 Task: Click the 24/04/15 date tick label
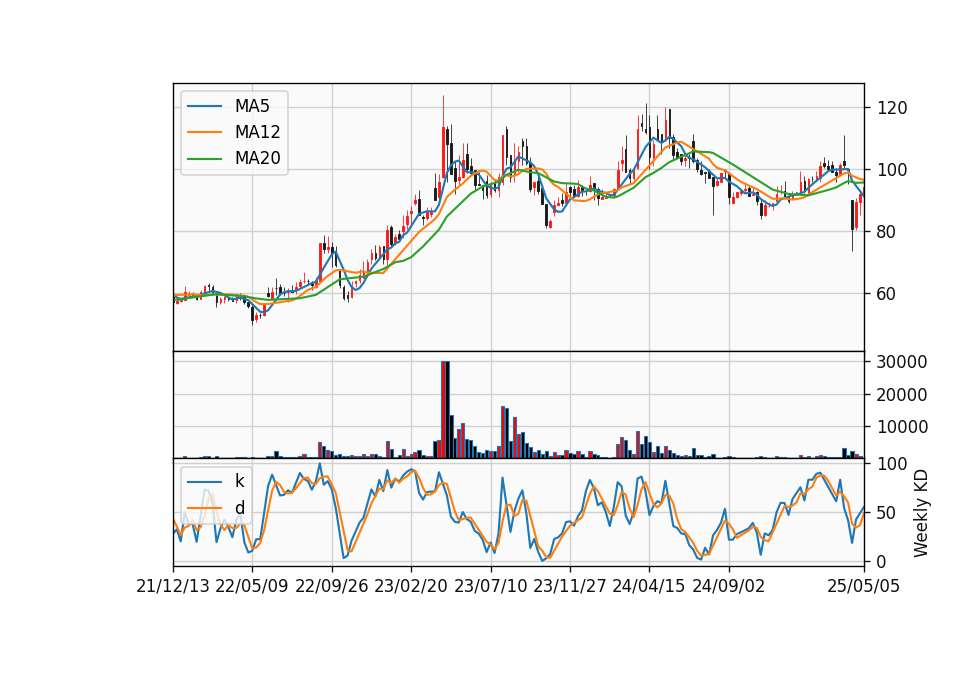[648, 586]
